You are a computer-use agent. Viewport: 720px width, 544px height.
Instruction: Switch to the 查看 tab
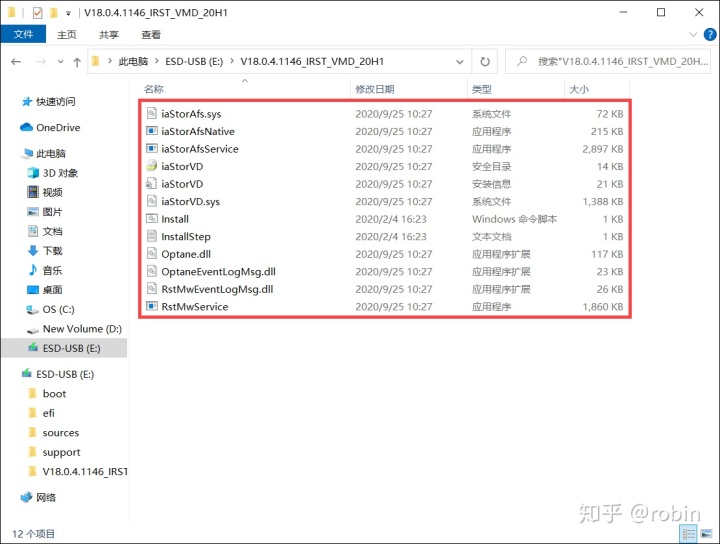click(151, 34)
